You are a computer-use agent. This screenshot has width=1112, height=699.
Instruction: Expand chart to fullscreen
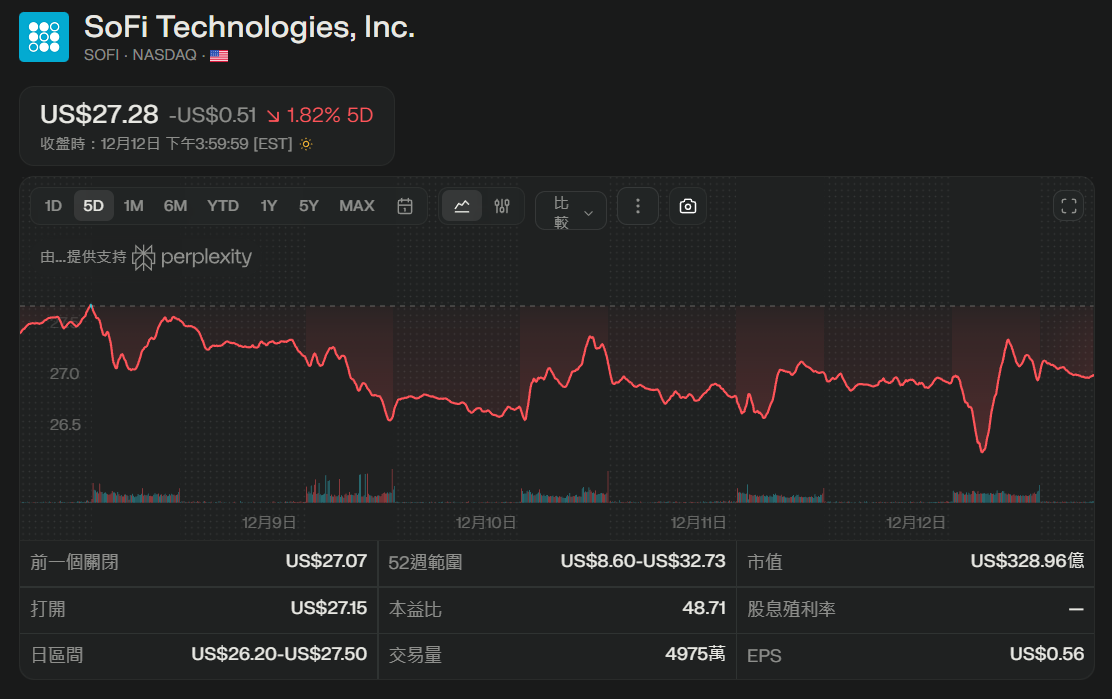click(x=1069, y=206)
